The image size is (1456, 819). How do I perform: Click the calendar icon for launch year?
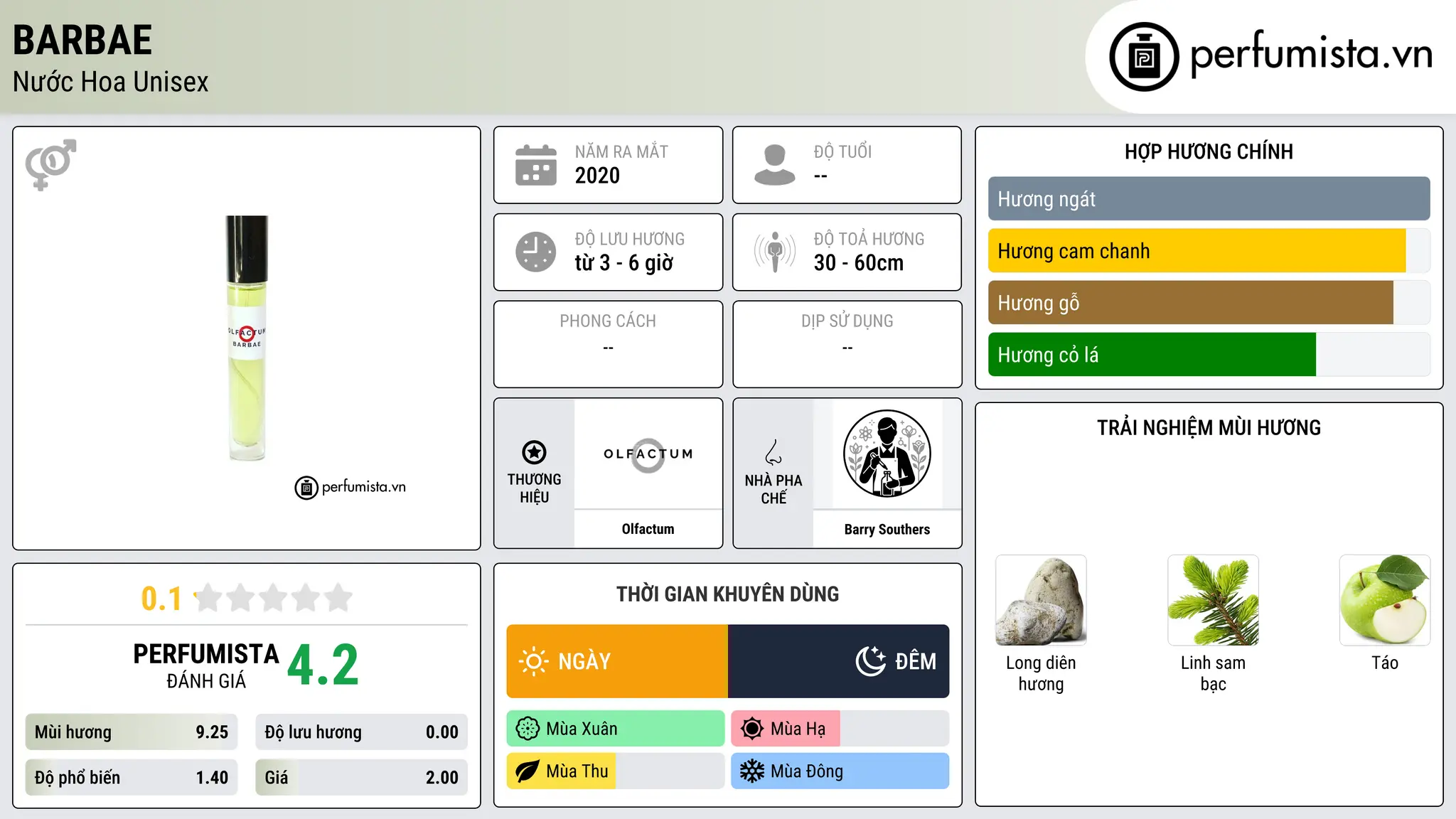(536, 165)
